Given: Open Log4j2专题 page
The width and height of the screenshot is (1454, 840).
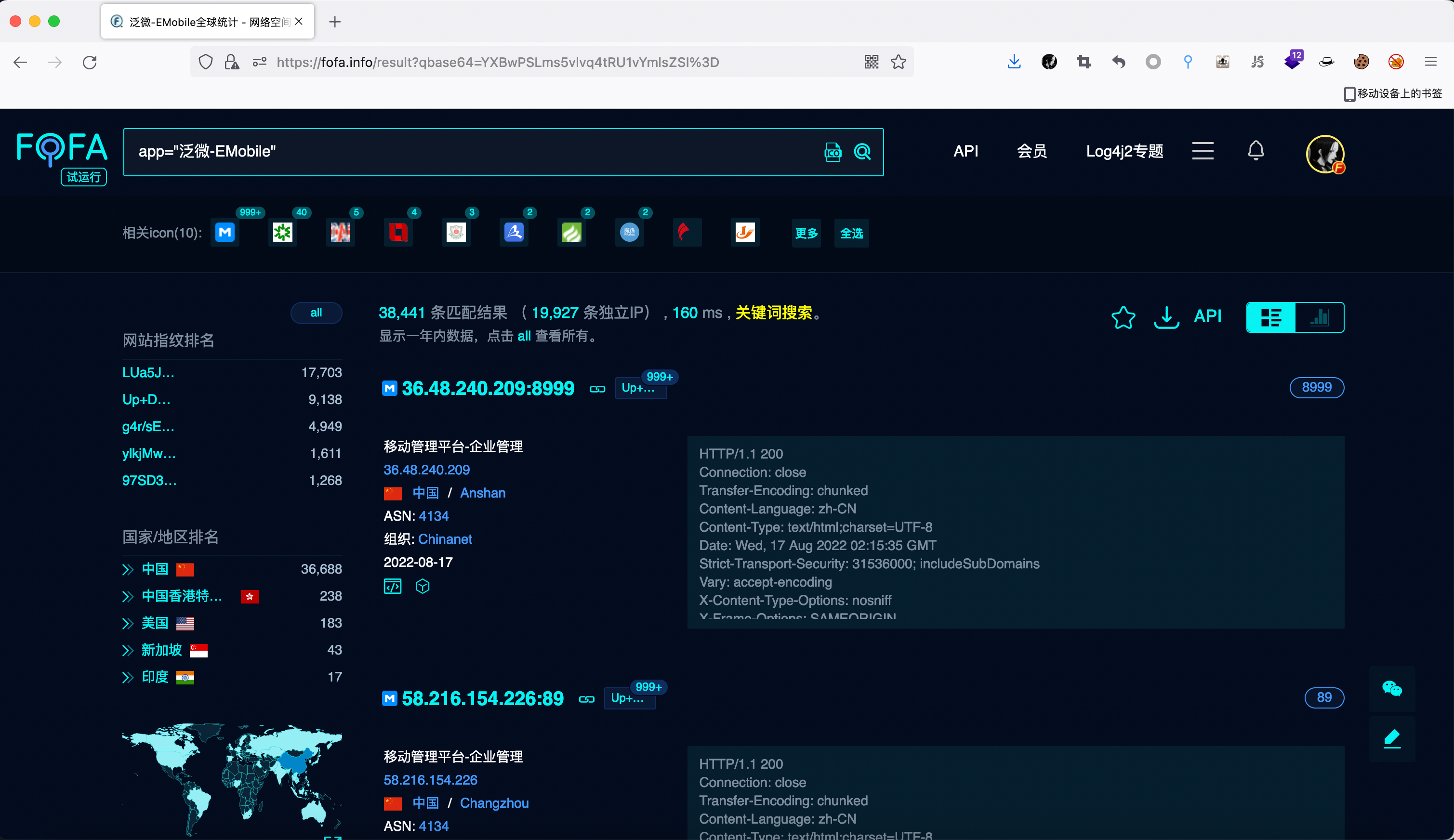Looking at the screenshot, I should (1124, 151).
